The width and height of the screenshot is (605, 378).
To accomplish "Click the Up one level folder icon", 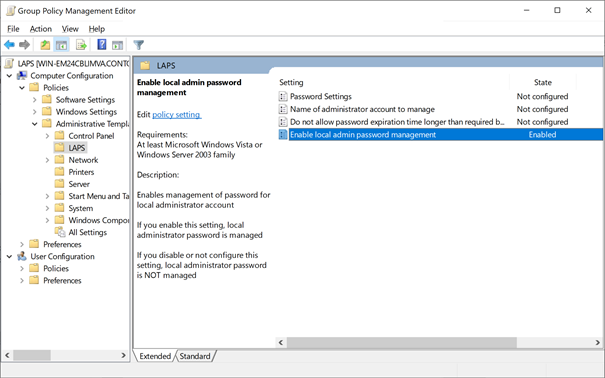I will tap(45, 45).
